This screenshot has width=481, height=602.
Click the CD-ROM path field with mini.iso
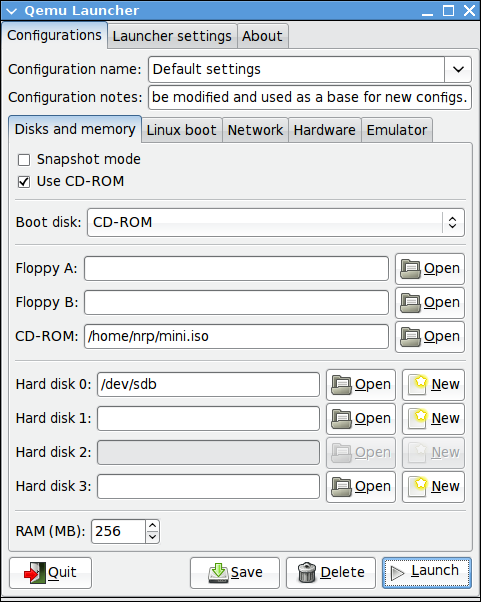[x=236, y=337]
